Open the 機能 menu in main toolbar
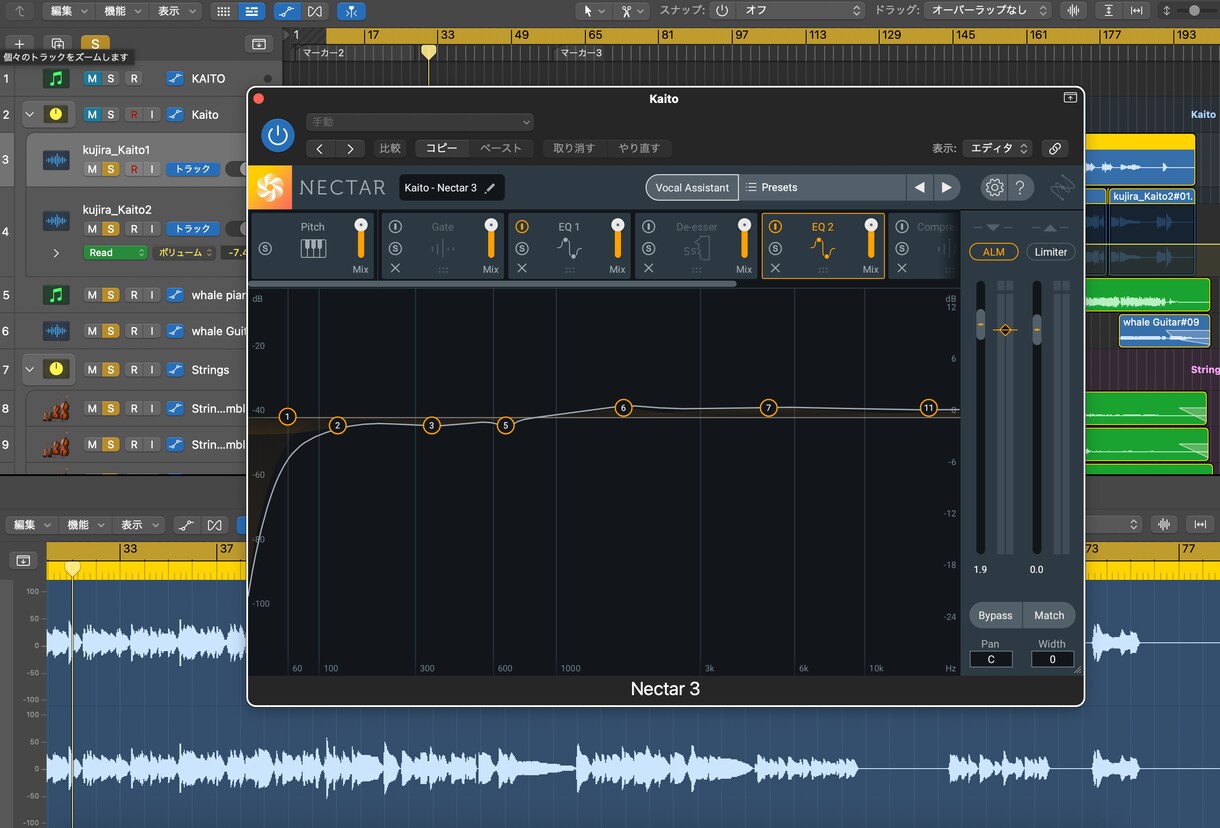This screenshot has width=1220, height=828. 123,11
